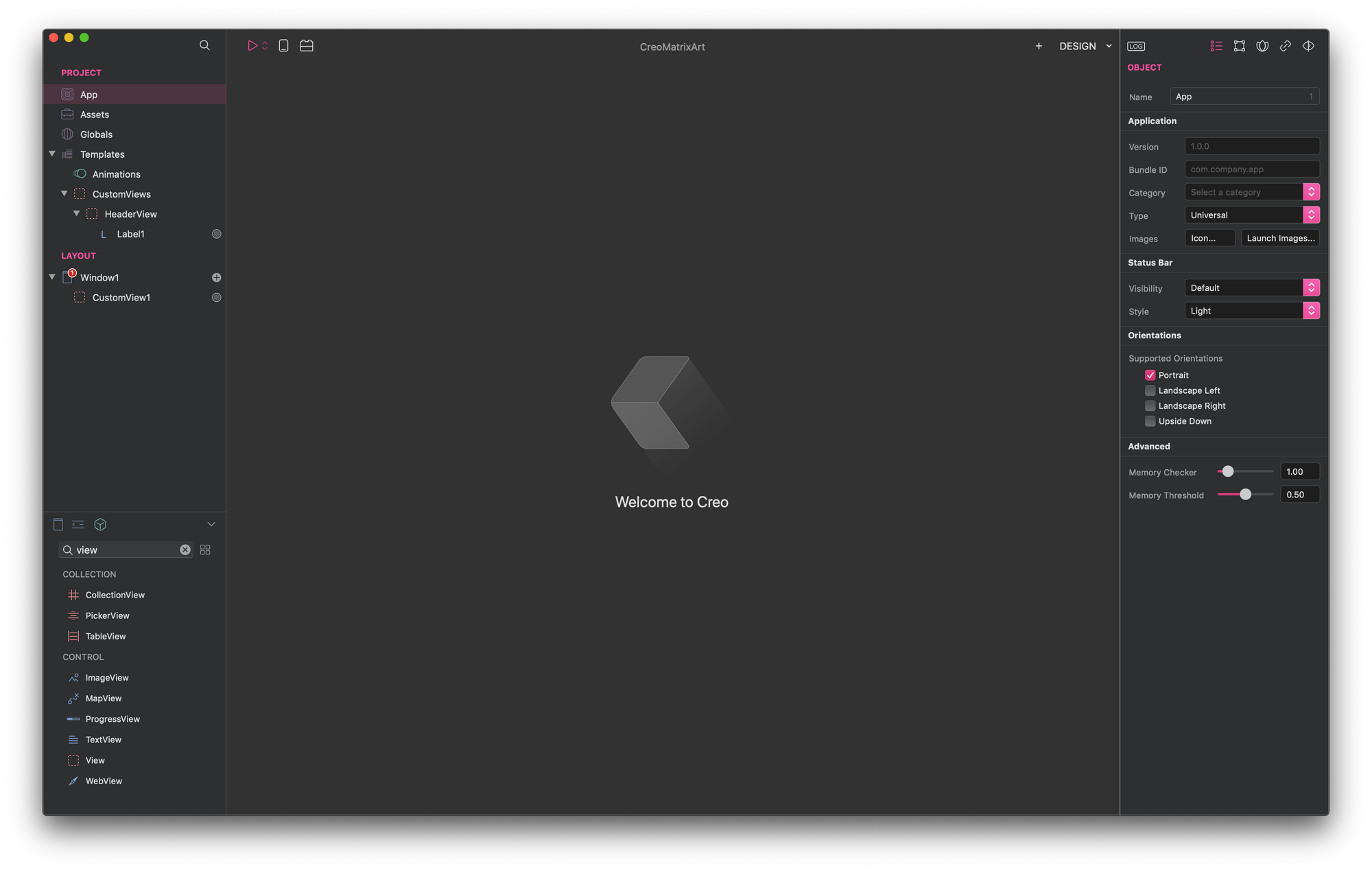Open the Calendar/Schedule icon
Image resolution: width=1372 pixels, height=872 pixels.
point(306,45)
